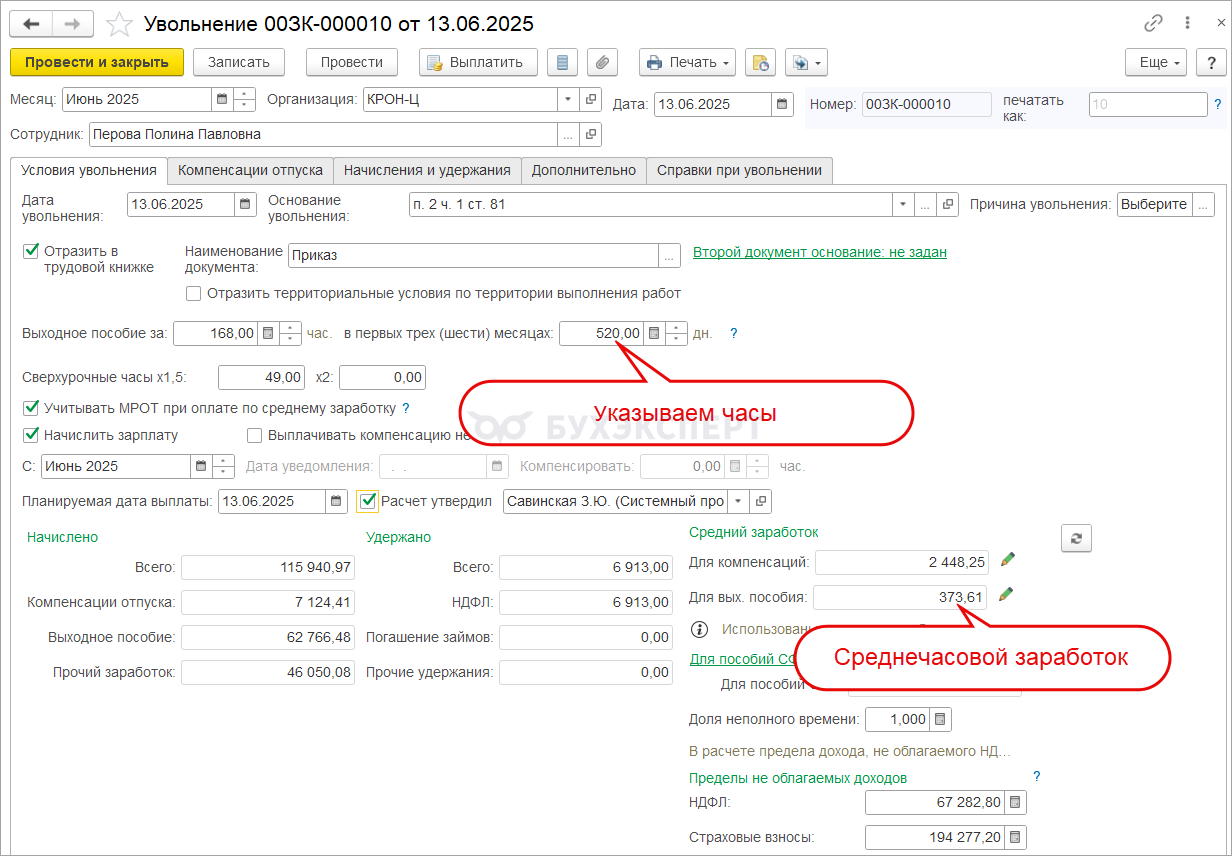Switch to the Начисления и удержания tab
This screenshot has height=856, width=1232.
click(427, 170)
